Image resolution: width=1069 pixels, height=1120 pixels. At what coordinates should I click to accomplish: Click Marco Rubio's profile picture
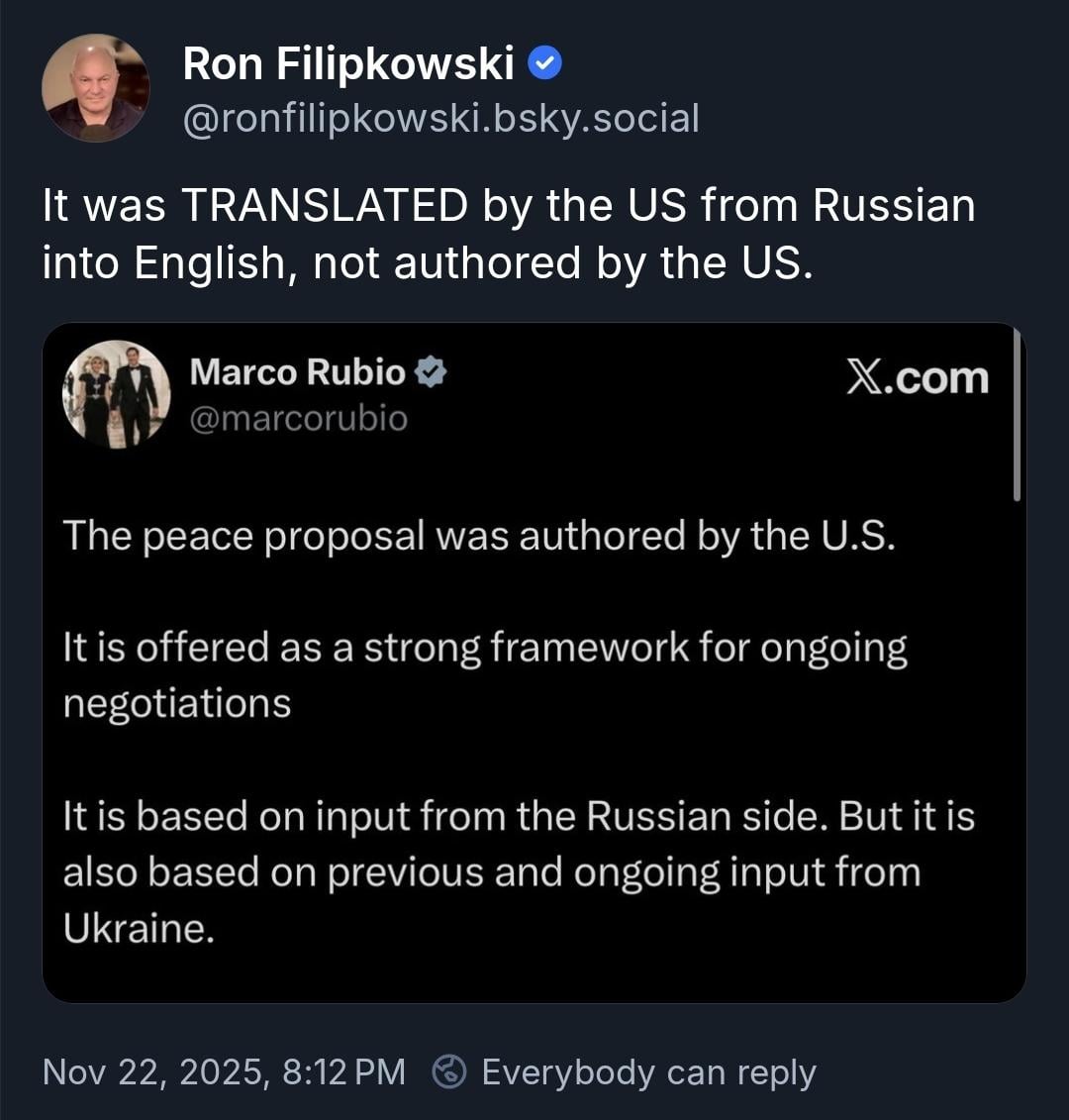pos(116,394)
